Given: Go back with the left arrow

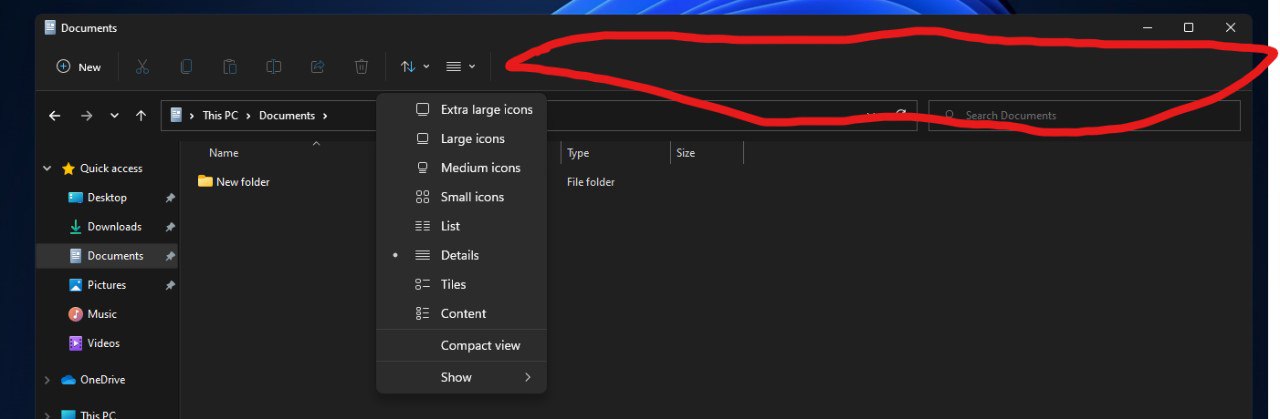Looking at the screenshot, I should (55, 116).
